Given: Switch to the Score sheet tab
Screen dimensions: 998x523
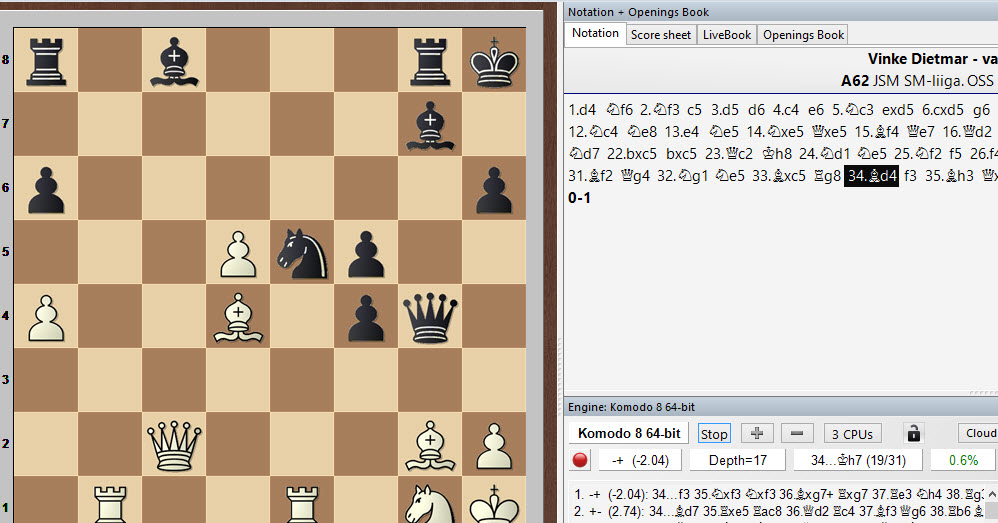Looking at the screenshot, I should [660, 34].
